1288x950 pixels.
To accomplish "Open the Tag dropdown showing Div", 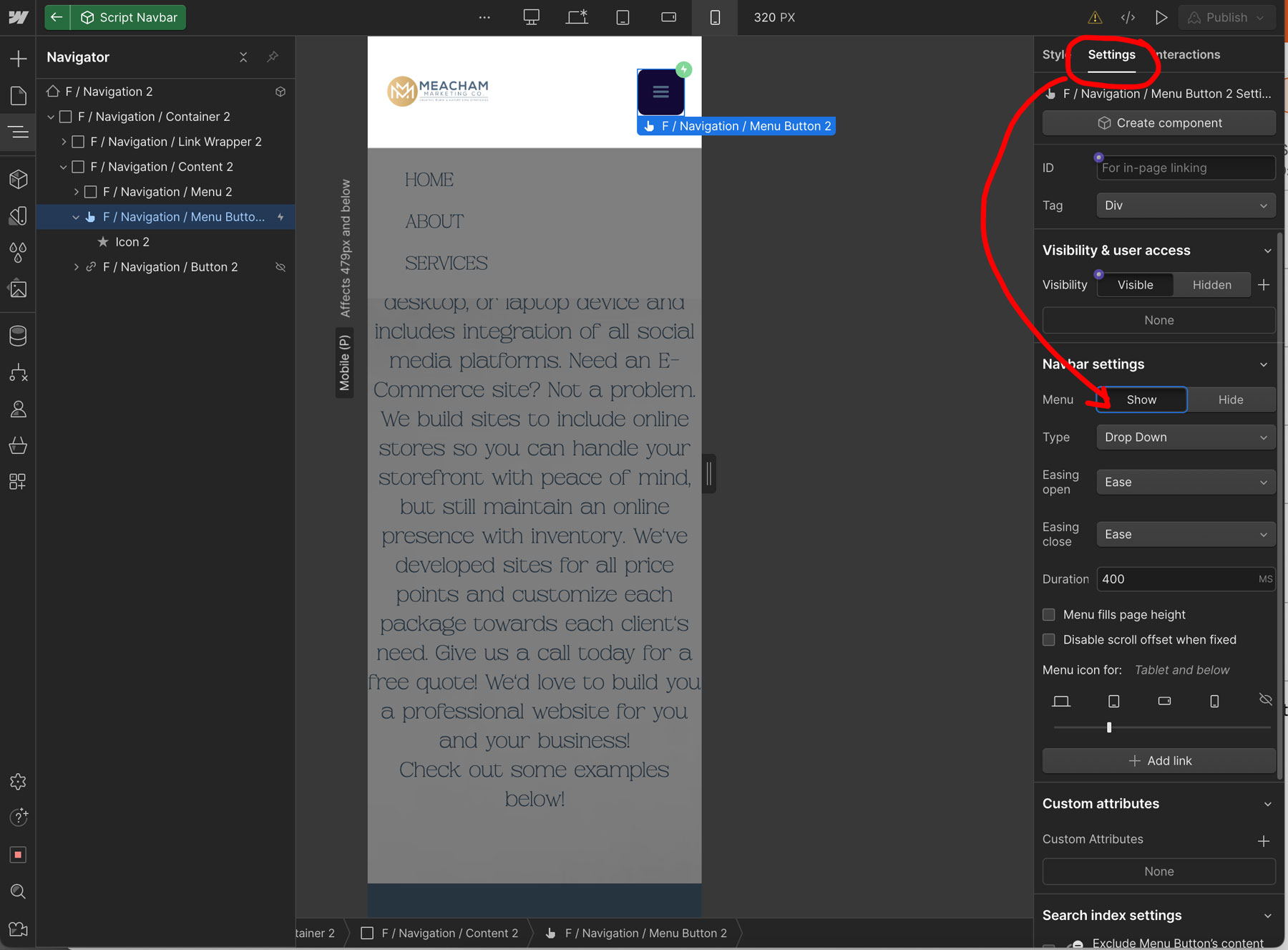I will coord(1185,205).
